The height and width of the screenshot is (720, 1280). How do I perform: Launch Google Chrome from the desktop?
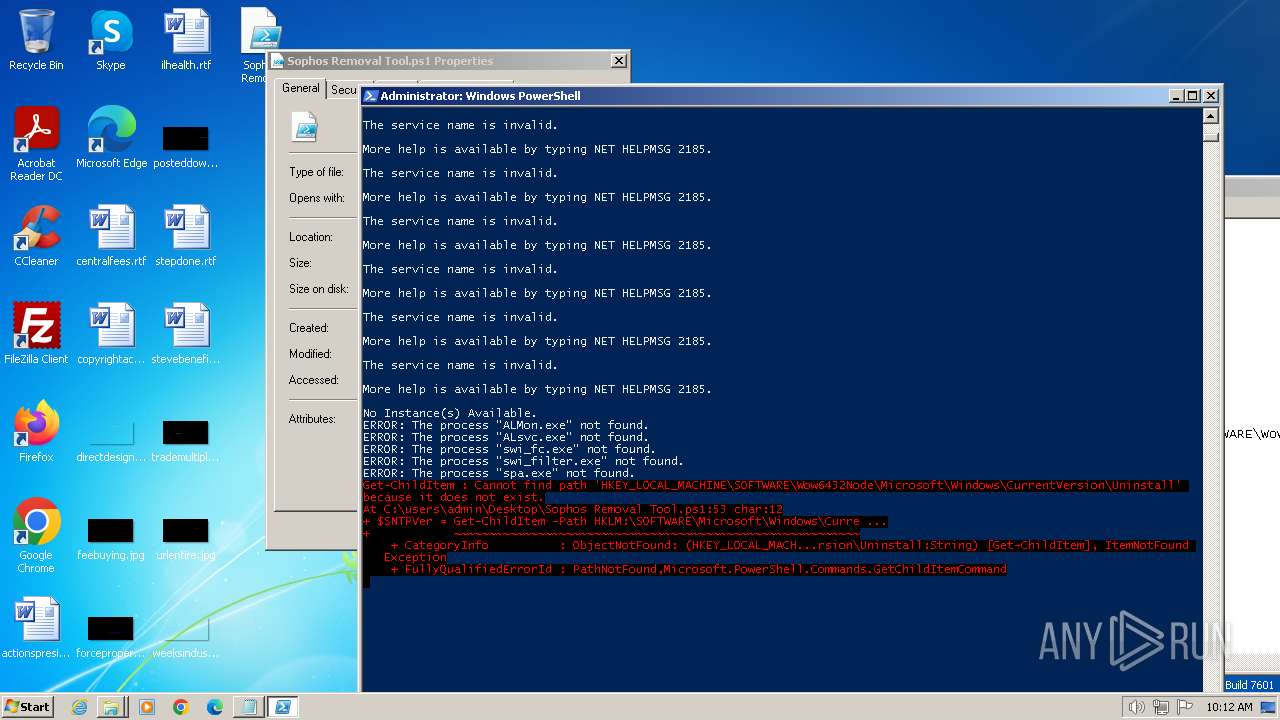(x=36, y=536)
